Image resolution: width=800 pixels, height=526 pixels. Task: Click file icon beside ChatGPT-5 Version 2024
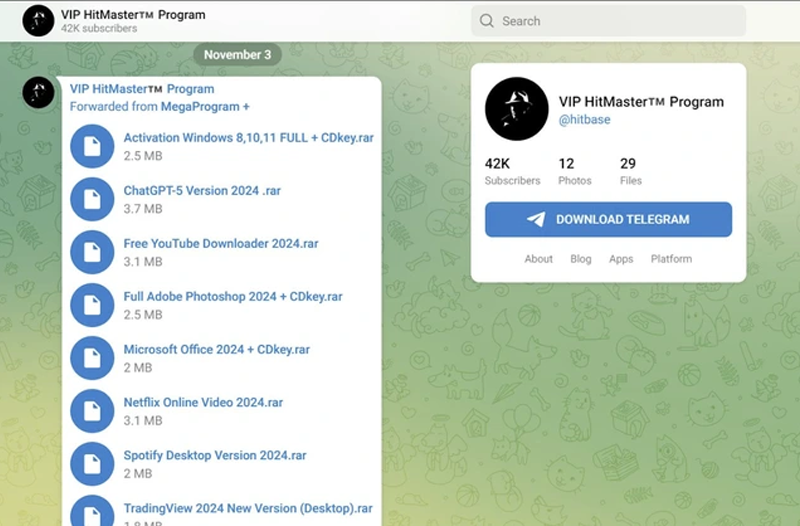click(92, 199)
